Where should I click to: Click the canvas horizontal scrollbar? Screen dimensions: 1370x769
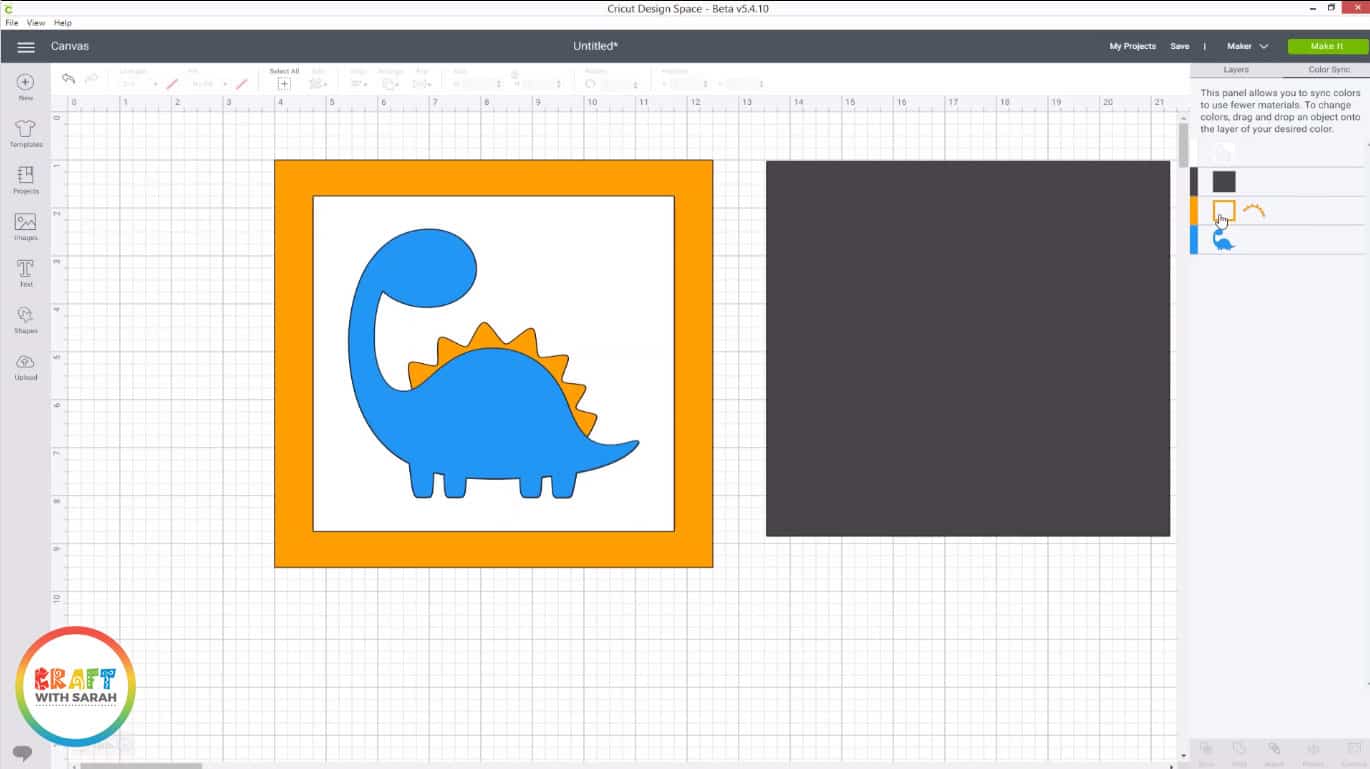pos(140,765)
